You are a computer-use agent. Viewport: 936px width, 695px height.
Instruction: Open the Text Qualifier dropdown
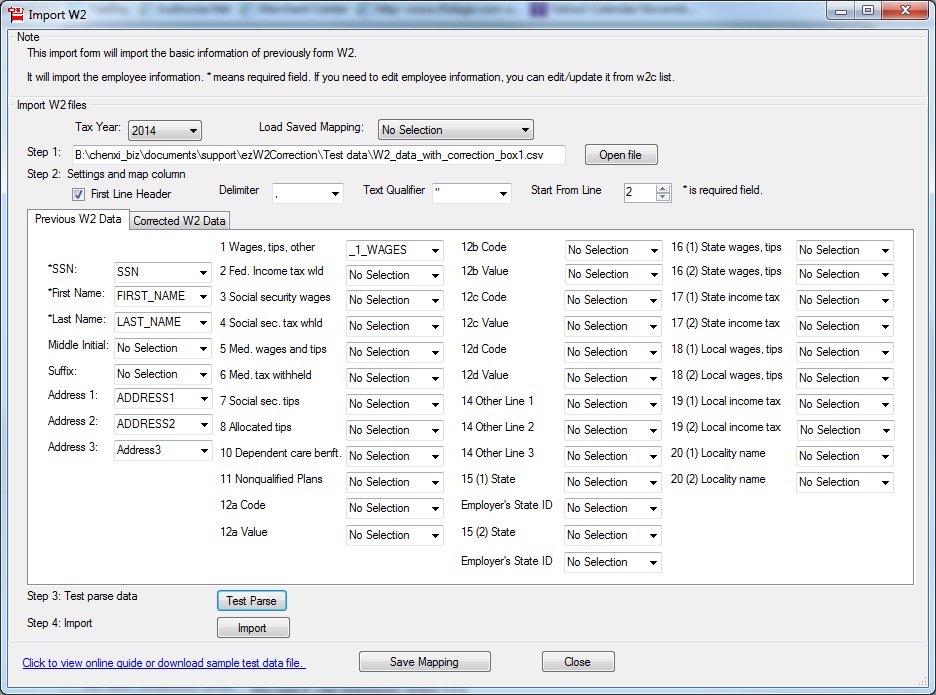pos(471,193)
